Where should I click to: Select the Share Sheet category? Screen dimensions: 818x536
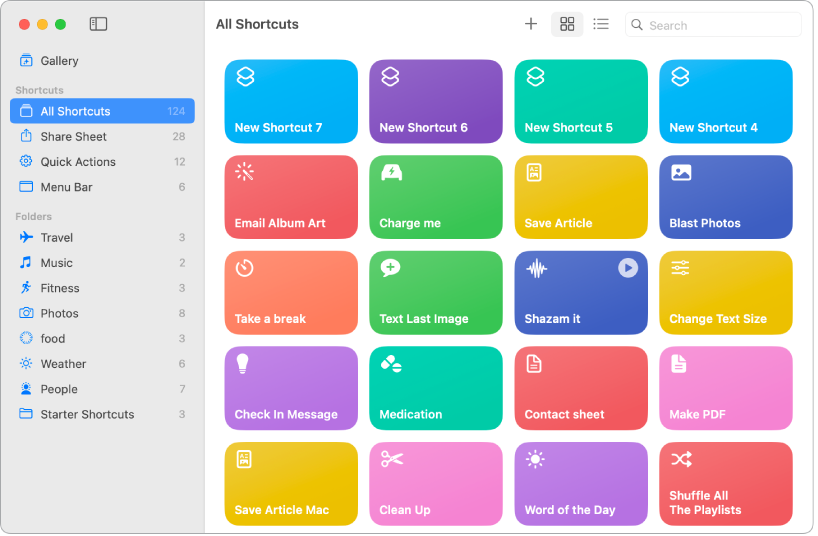pos(73,137)
